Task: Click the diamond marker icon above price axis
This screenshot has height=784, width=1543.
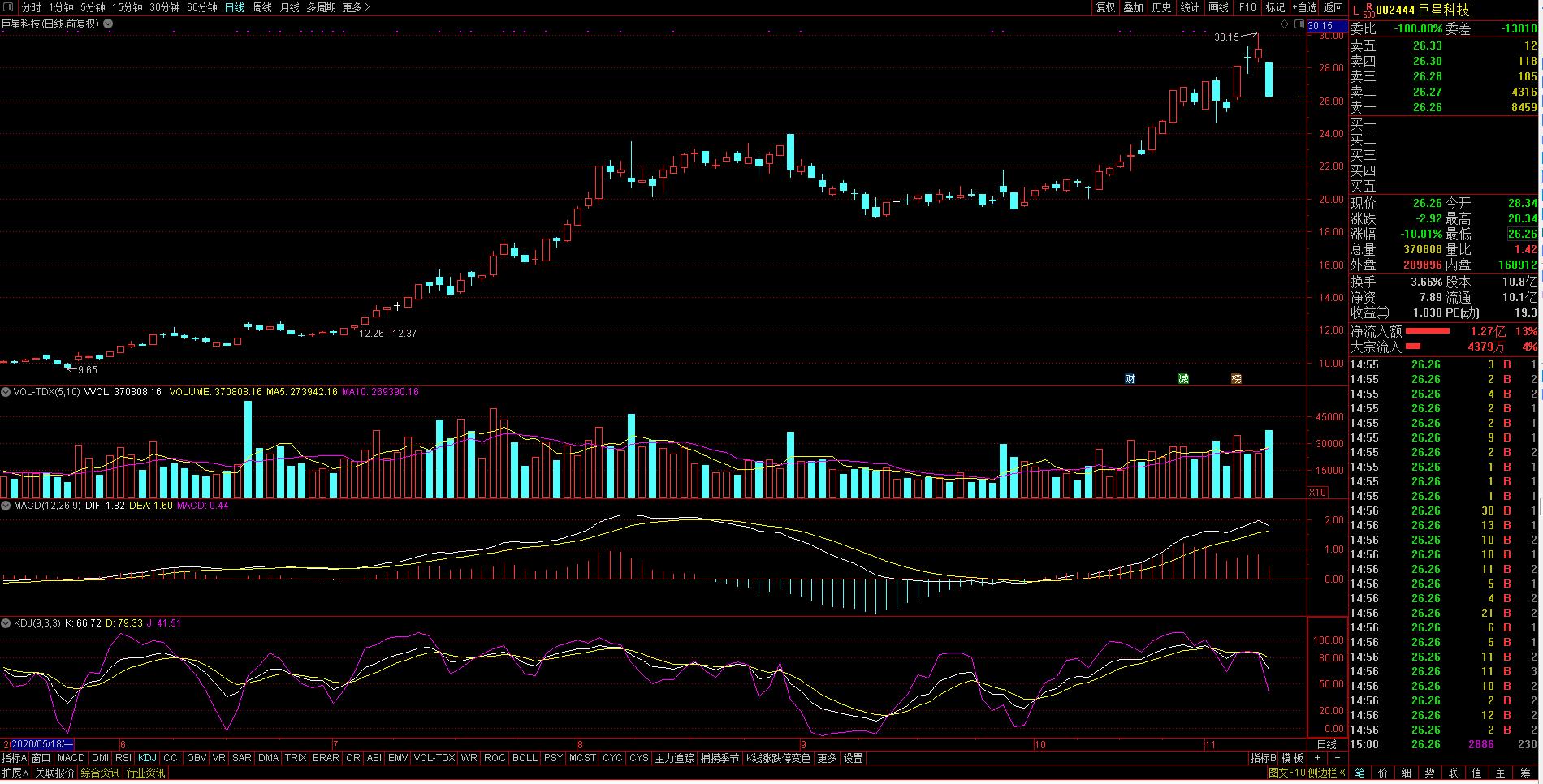Action: click(x=1284, y=24)
